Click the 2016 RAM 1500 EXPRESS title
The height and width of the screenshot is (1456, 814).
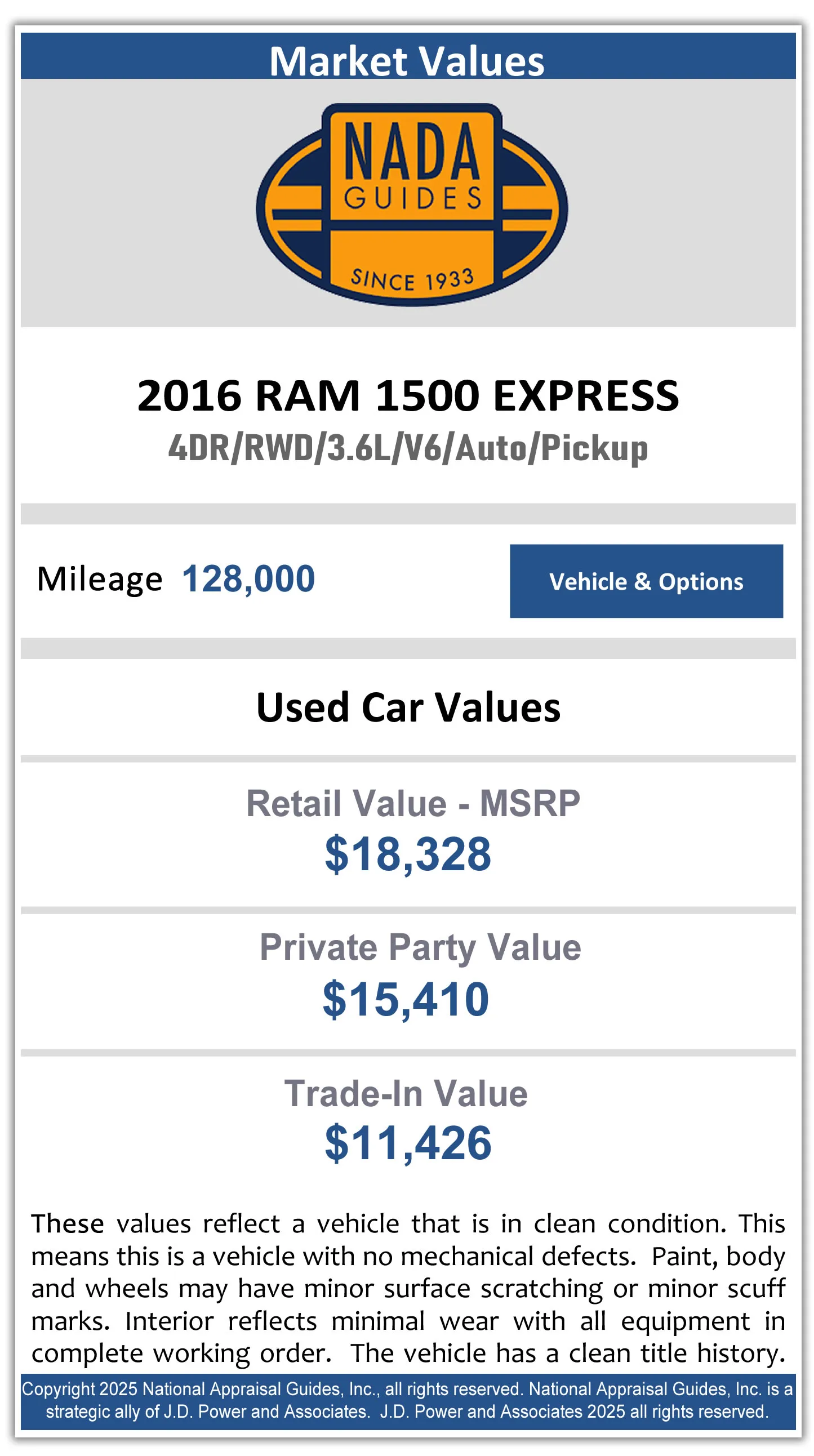pos(408,395)
